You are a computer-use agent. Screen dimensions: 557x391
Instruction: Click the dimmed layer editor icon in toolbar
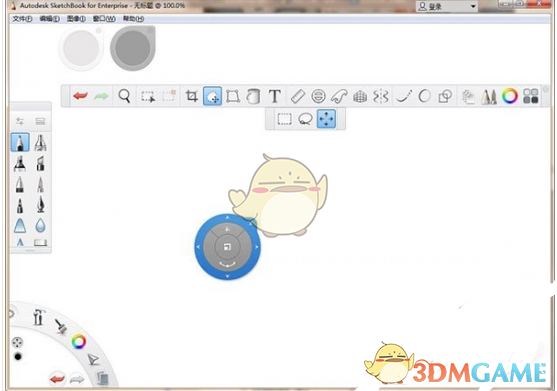pos(468,97)
